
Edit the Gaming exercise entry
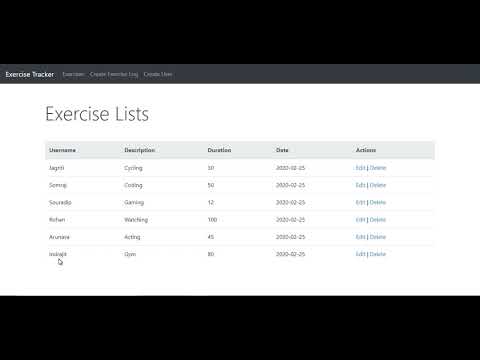[x=360, y=202]
